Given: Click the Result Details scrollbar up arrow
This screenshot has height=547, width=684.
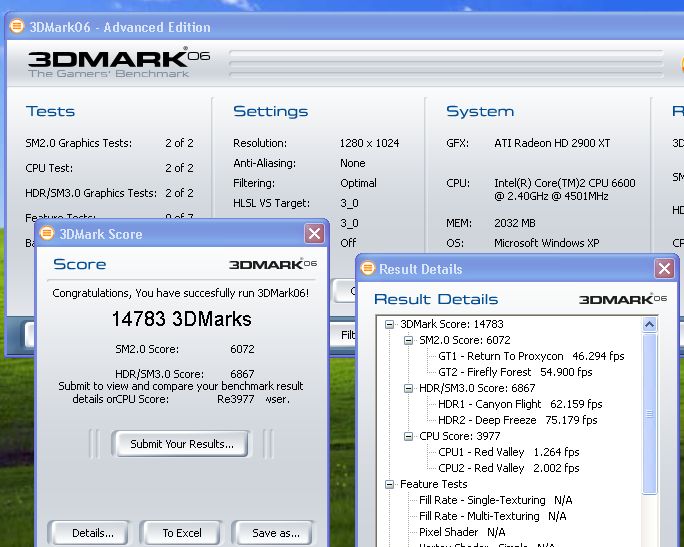Looking at the screenshot, I should click(x=650, y=325).
